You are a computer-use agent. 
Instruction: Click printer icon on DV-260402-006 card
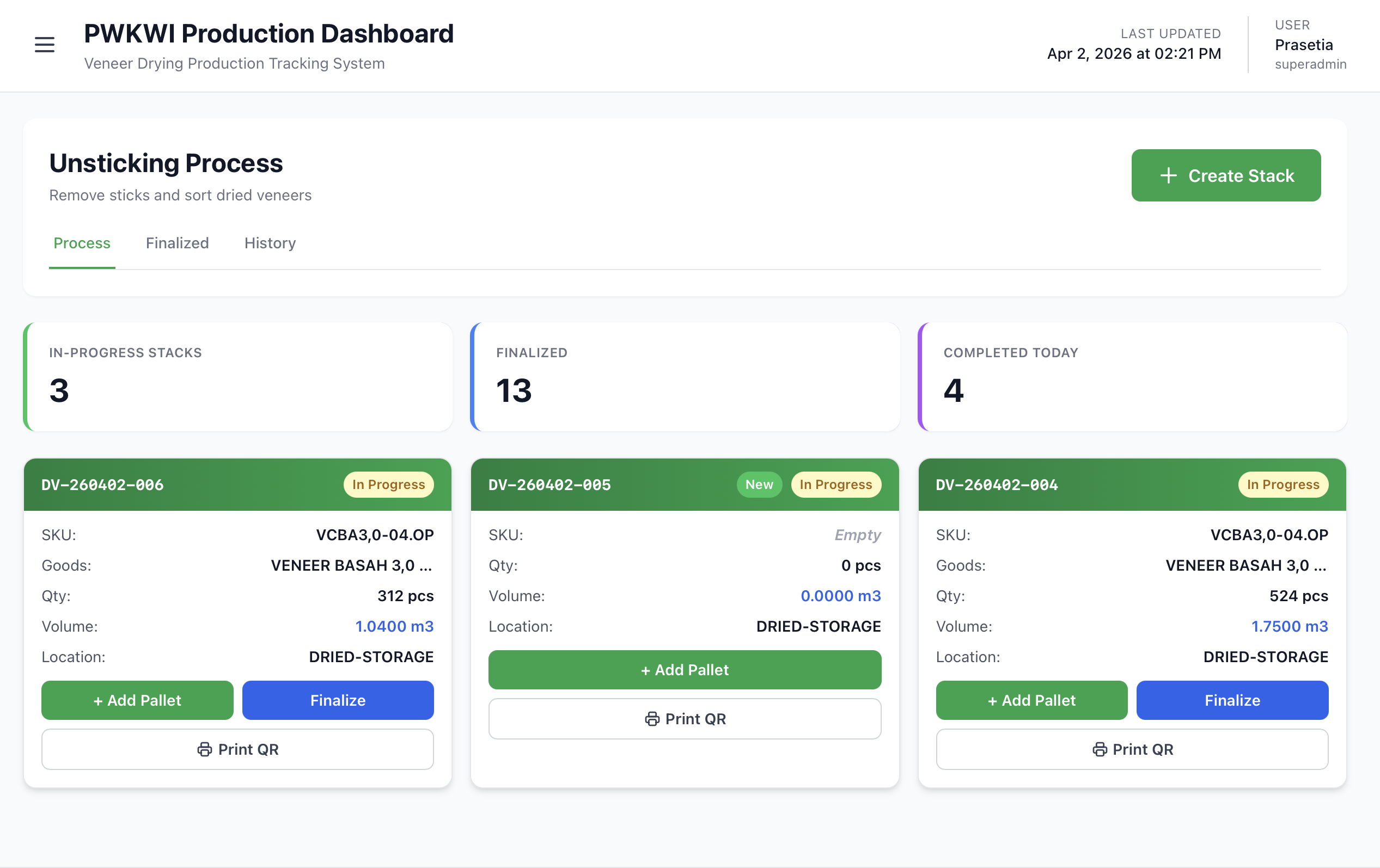[x=204, y=749]
